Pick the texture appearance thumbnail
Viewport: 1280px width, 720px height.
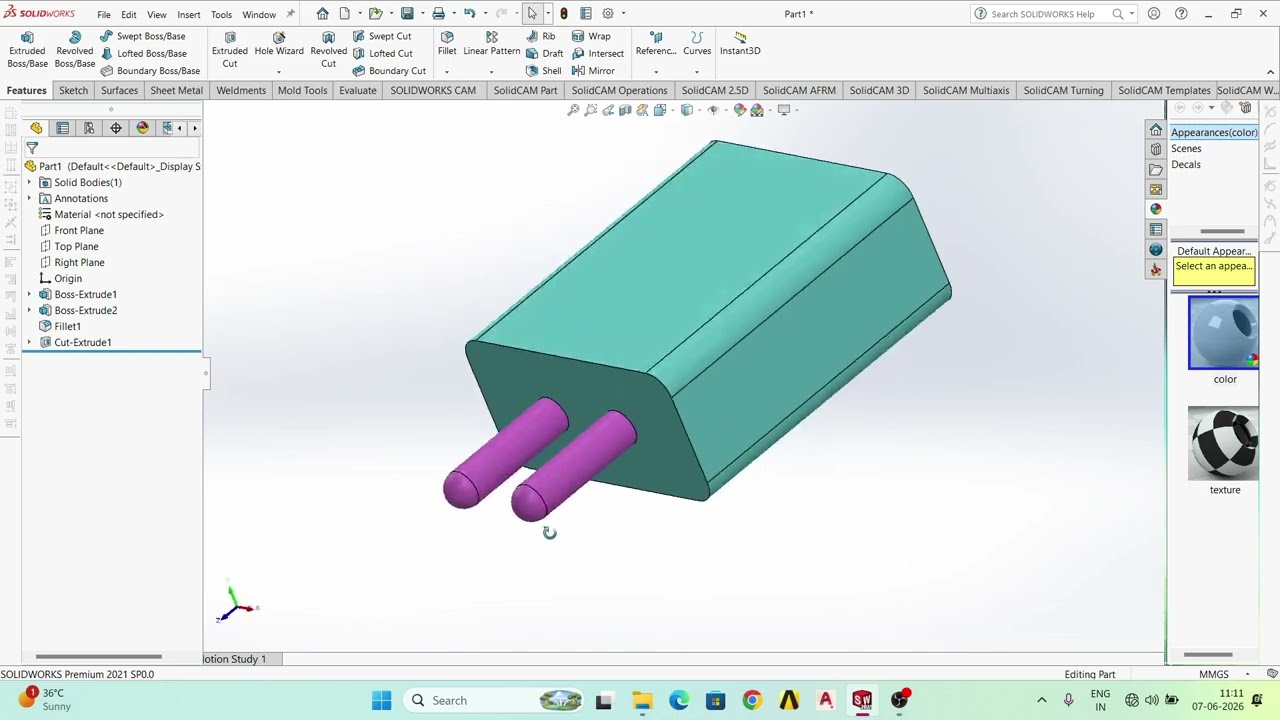point(1224,443)
